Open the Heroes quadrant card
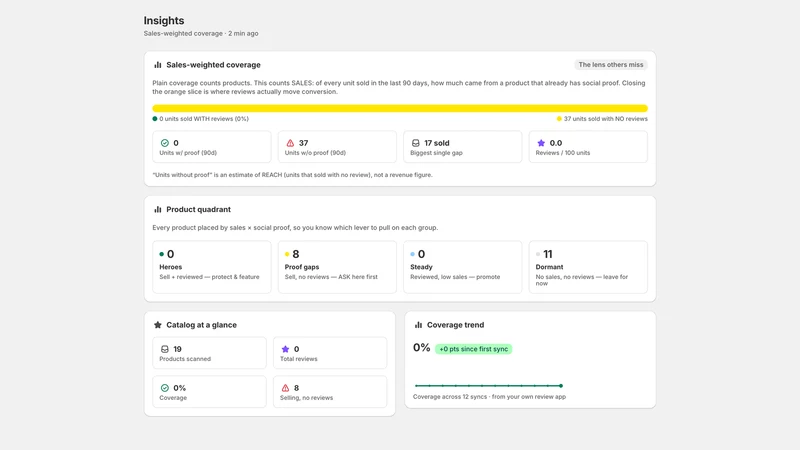800x450 pixels. 212,267
